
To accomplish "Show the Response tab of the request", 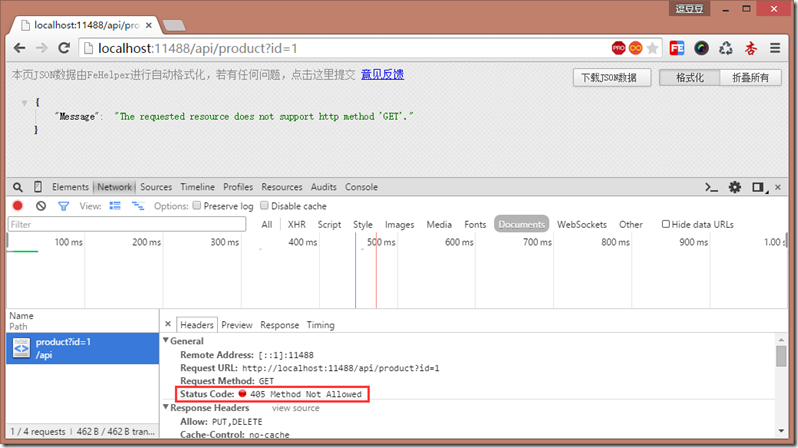I will 279,325.
